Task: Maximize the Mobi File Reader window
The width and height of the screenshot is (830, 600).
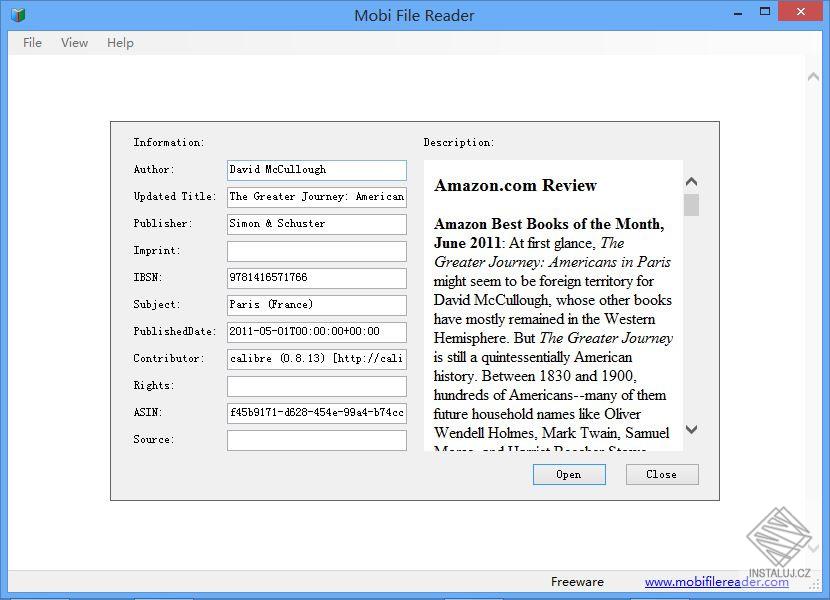Action: tap(764, 12)
